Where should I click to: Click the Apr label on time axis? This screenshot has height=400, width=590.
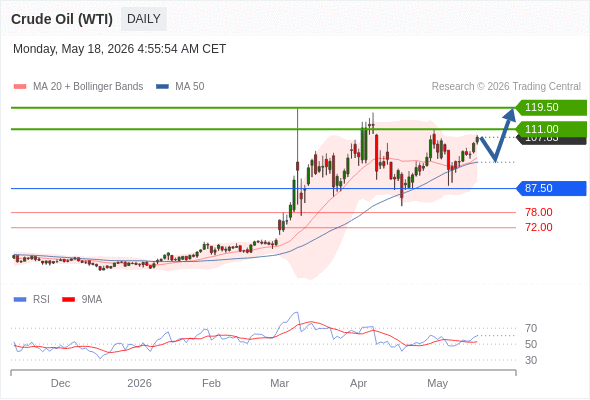point(358,383)
